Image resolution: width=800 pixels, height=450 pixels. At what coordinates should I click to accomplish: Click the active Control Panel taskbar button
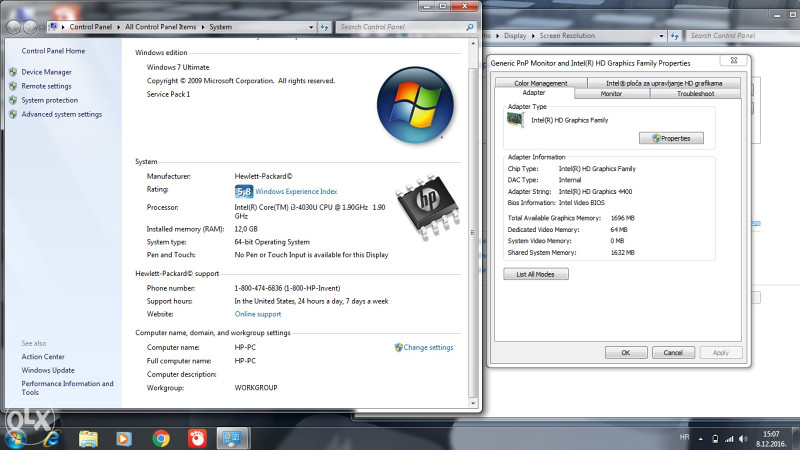coord(232,438)
